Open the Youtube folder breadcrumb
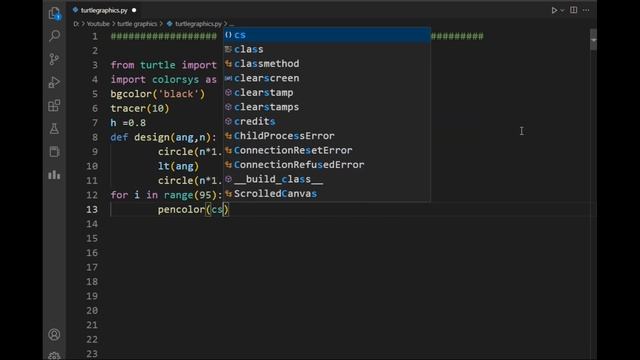This screenshot has height=360, width=640. click(98, 24)
